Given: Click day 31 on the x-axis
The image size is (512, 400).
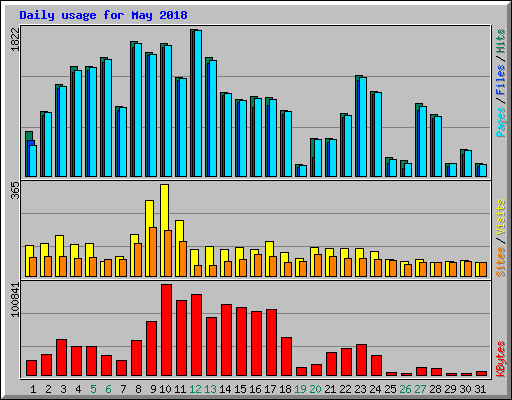Looking at the screenshot, I should coord(480,389).
